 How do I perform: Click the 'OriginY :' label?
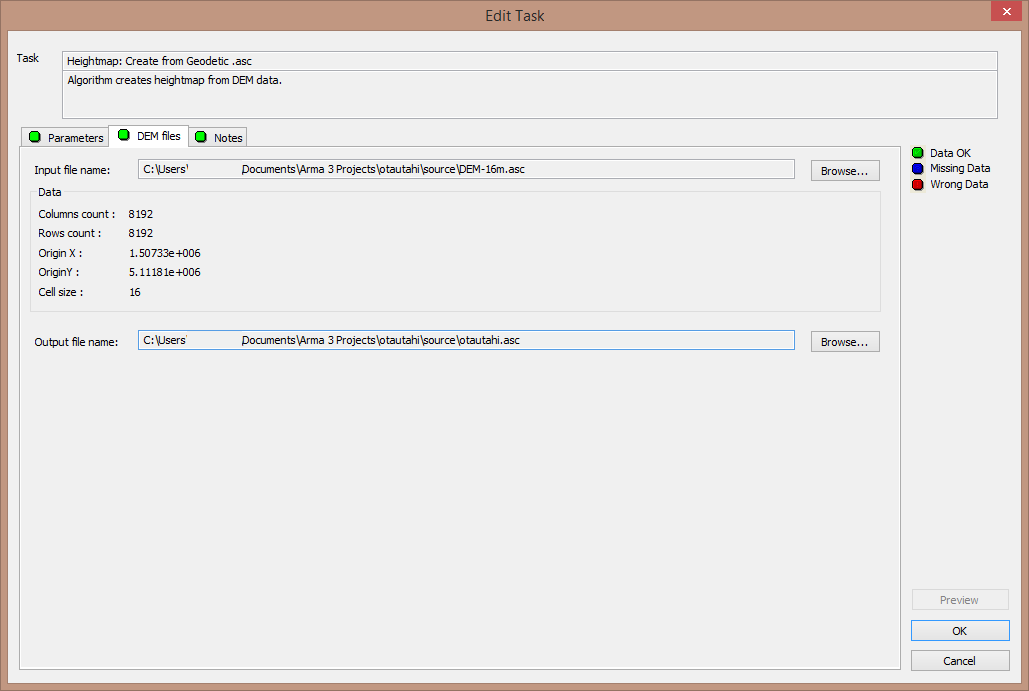(58, 272)
